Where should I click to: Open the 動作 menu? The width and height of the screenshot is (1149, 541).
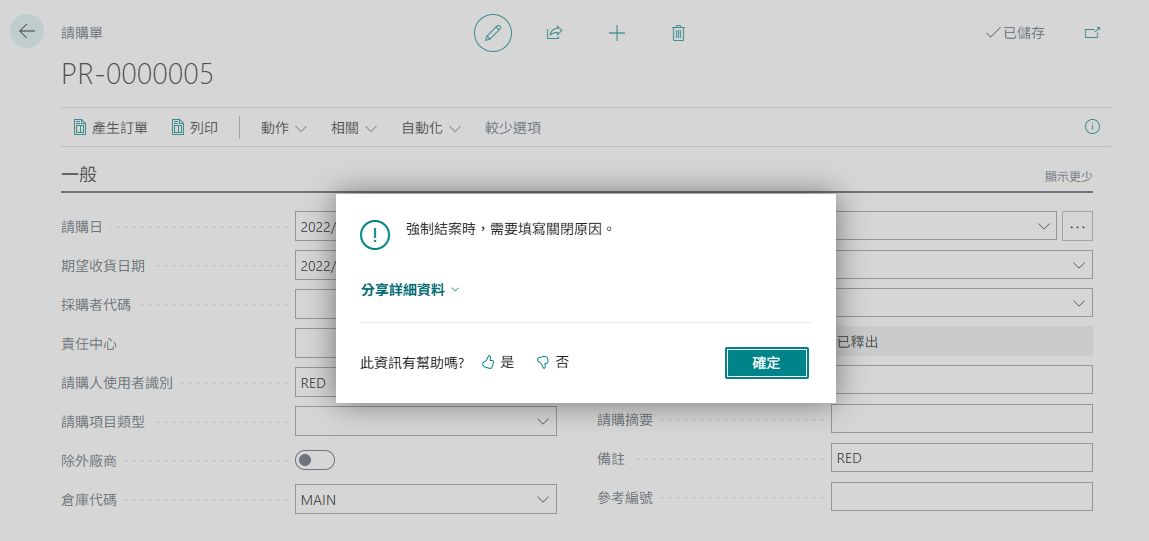(x=283, y=128)
